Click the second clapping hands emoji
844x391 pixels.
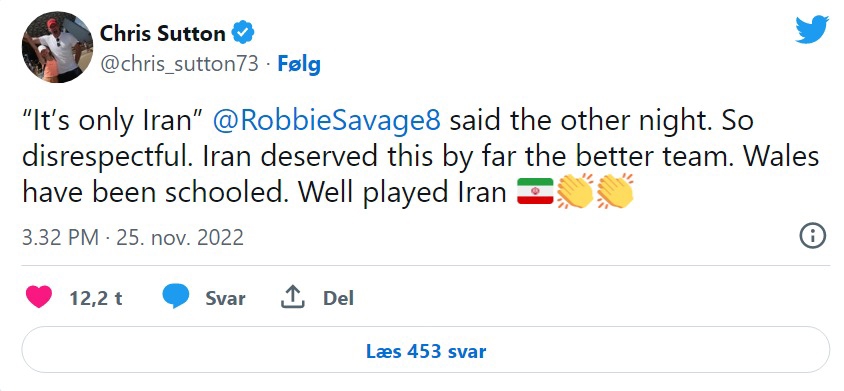coord(615,191)
